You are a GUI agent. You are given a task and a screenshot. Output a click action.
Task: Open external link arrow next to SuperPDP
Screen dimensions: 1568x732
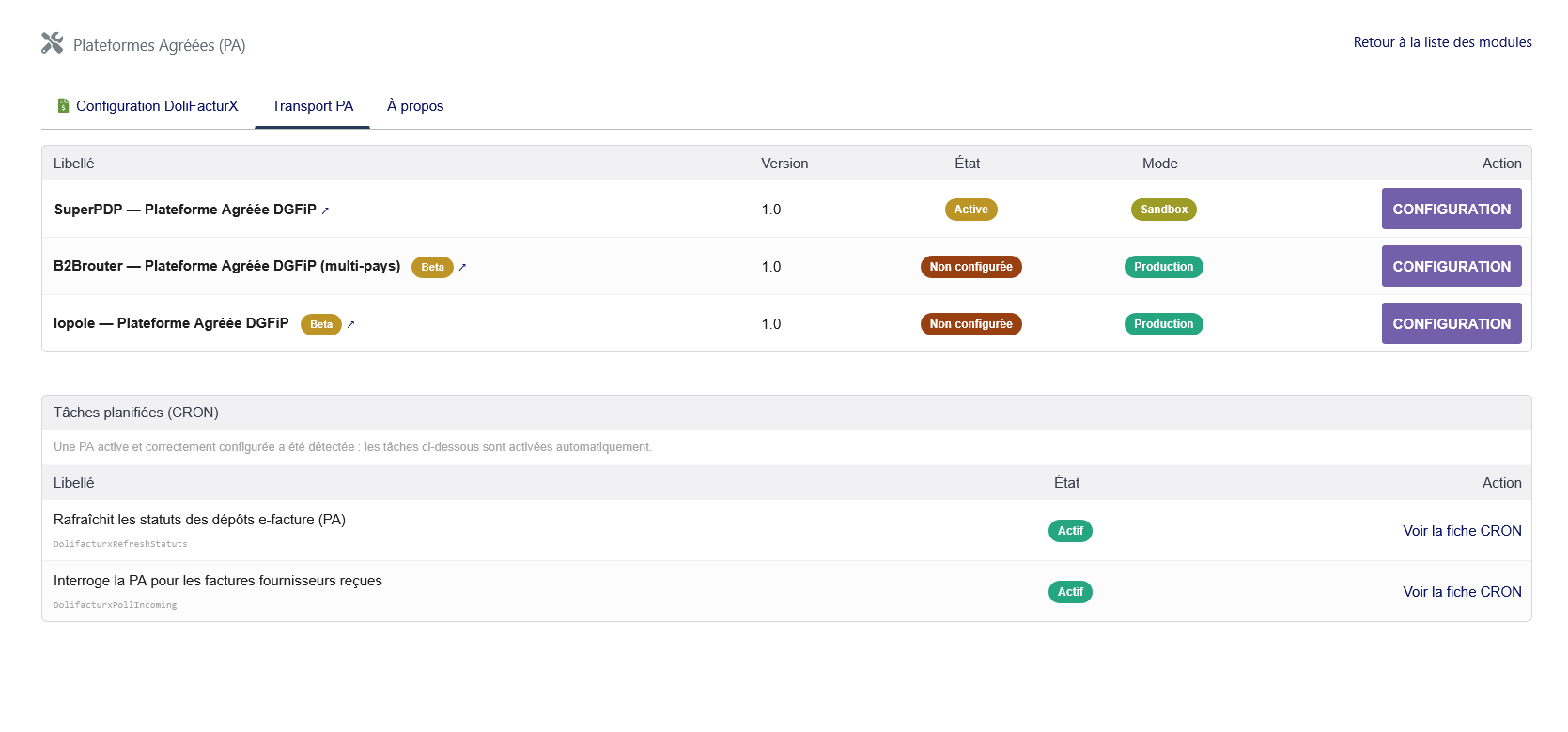coord(325,210)
